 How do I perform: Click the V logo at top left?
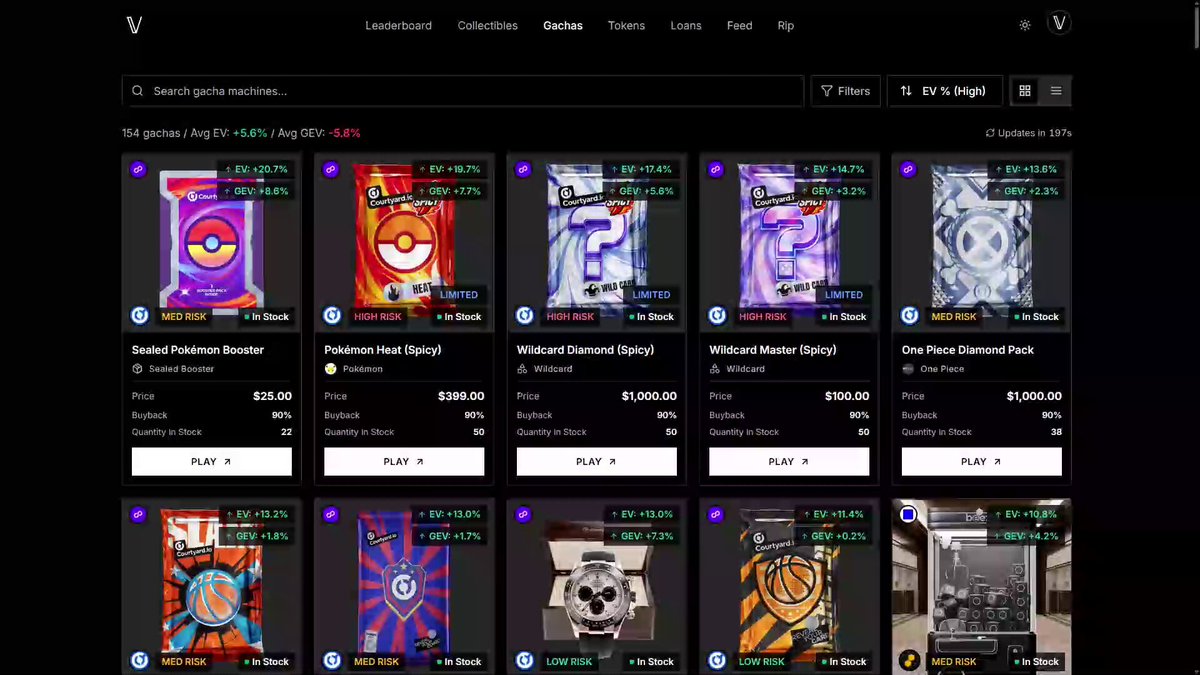coord(135,25)
